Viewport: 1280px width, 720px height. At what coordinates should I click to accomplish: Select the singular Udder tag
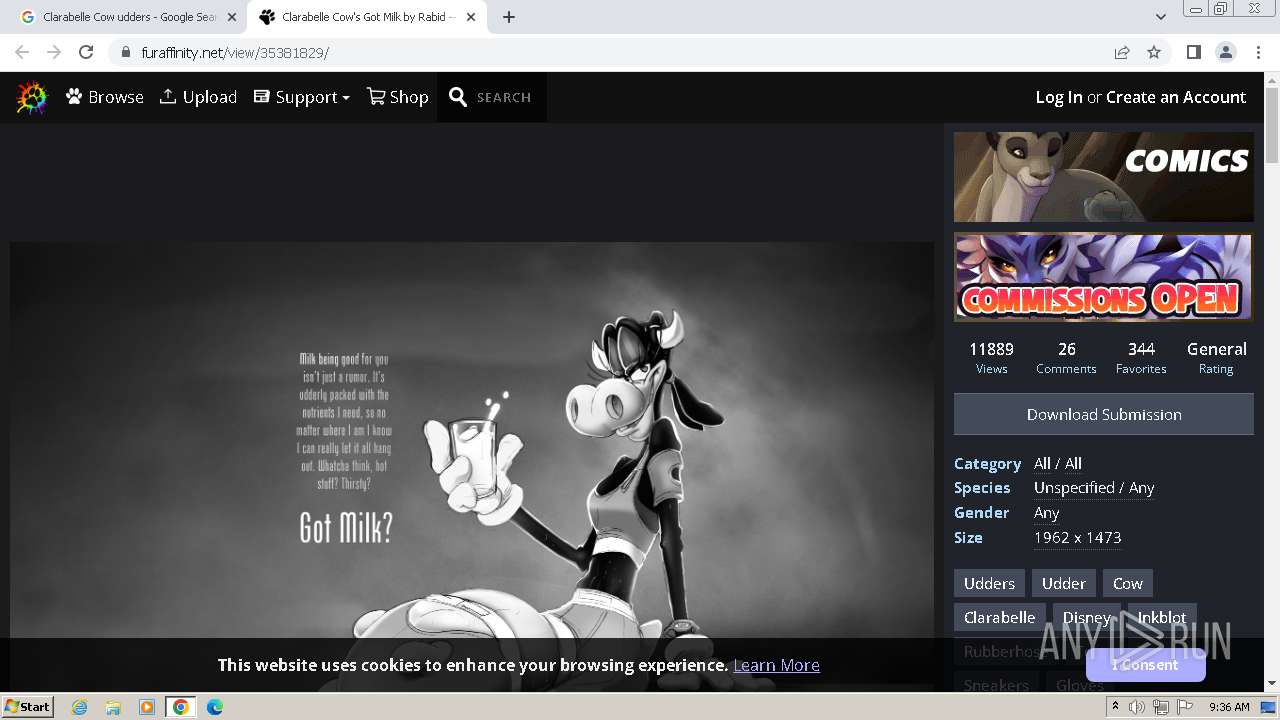point(1063,583)
